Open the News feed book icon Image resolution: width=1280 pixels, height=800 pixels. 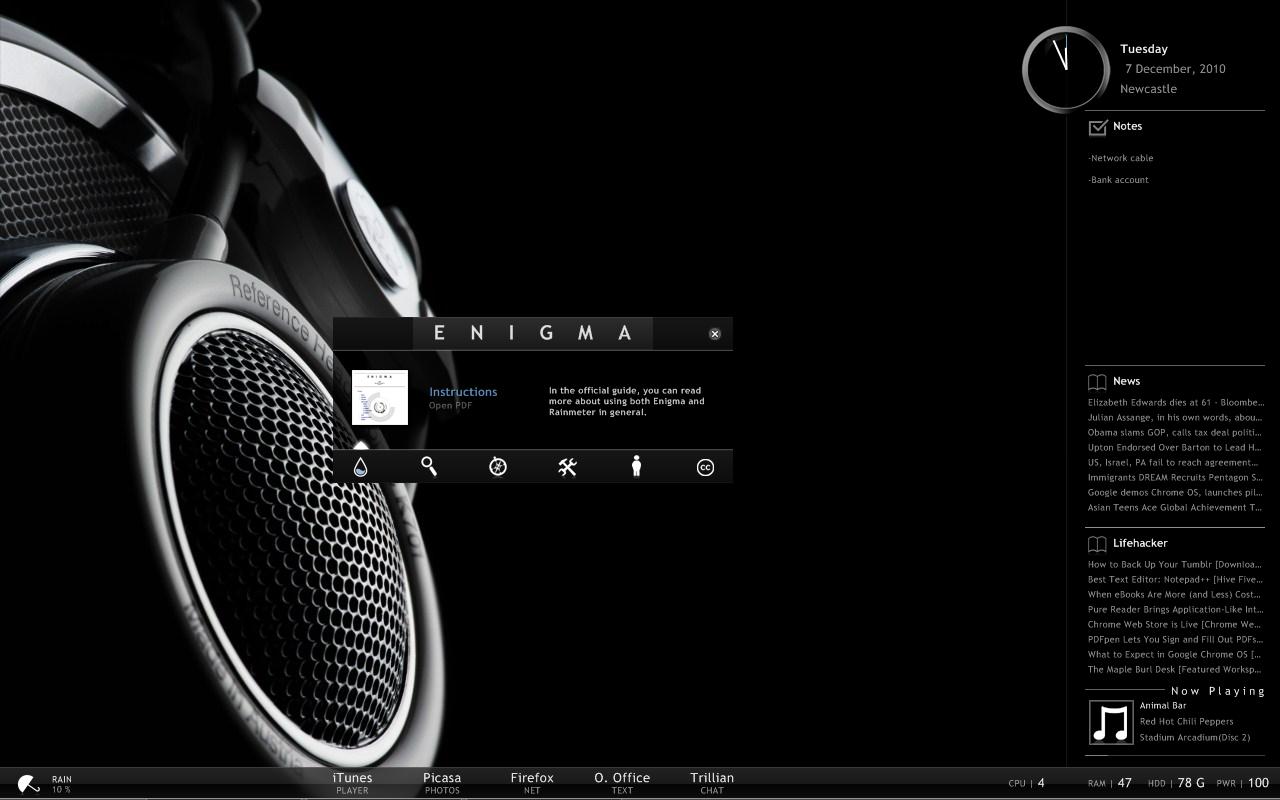(x=1097, y=381)
